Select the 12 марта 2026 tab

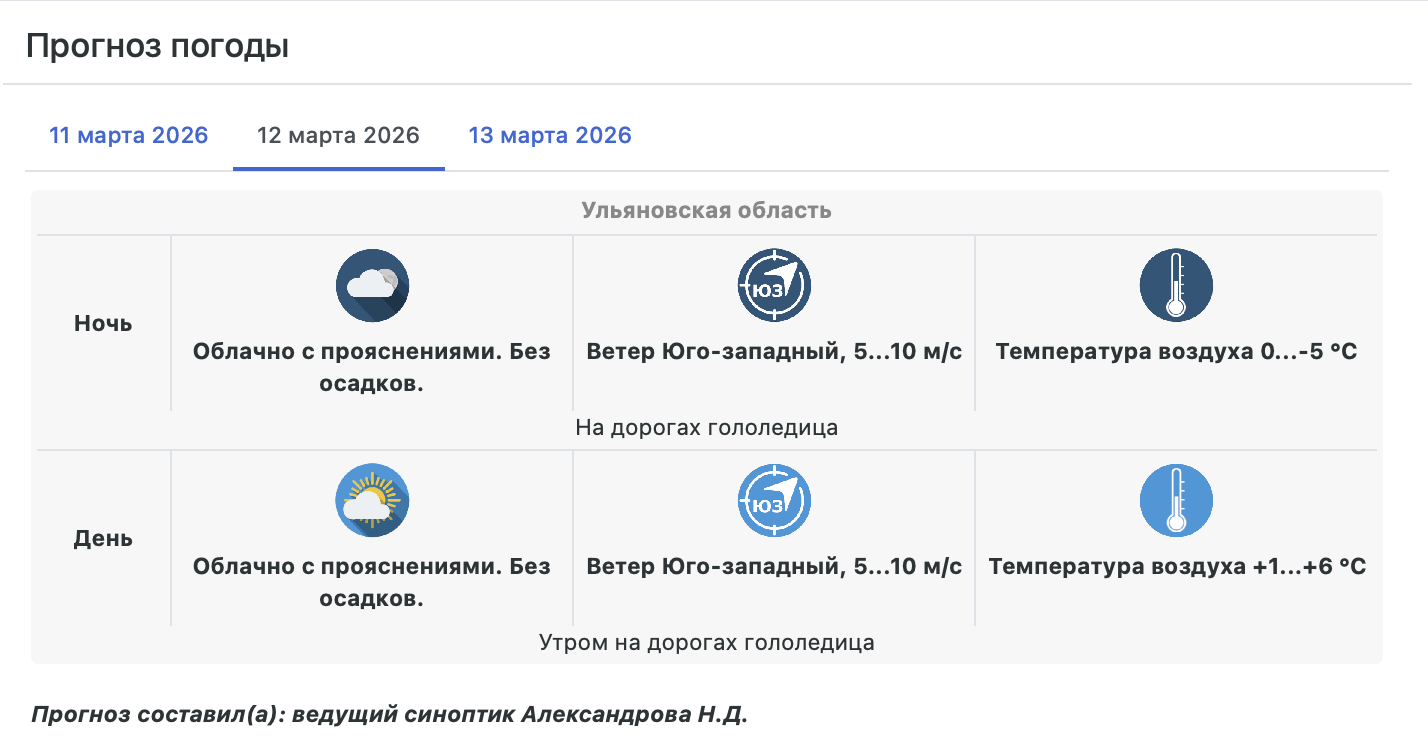(338, 135)
